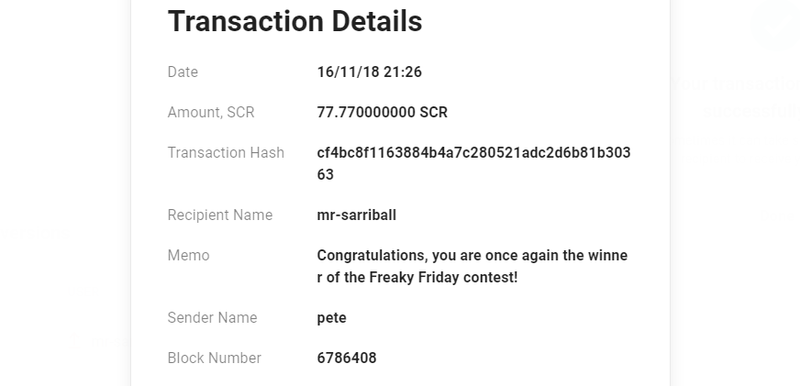Click the Date label

coord(183,72)
